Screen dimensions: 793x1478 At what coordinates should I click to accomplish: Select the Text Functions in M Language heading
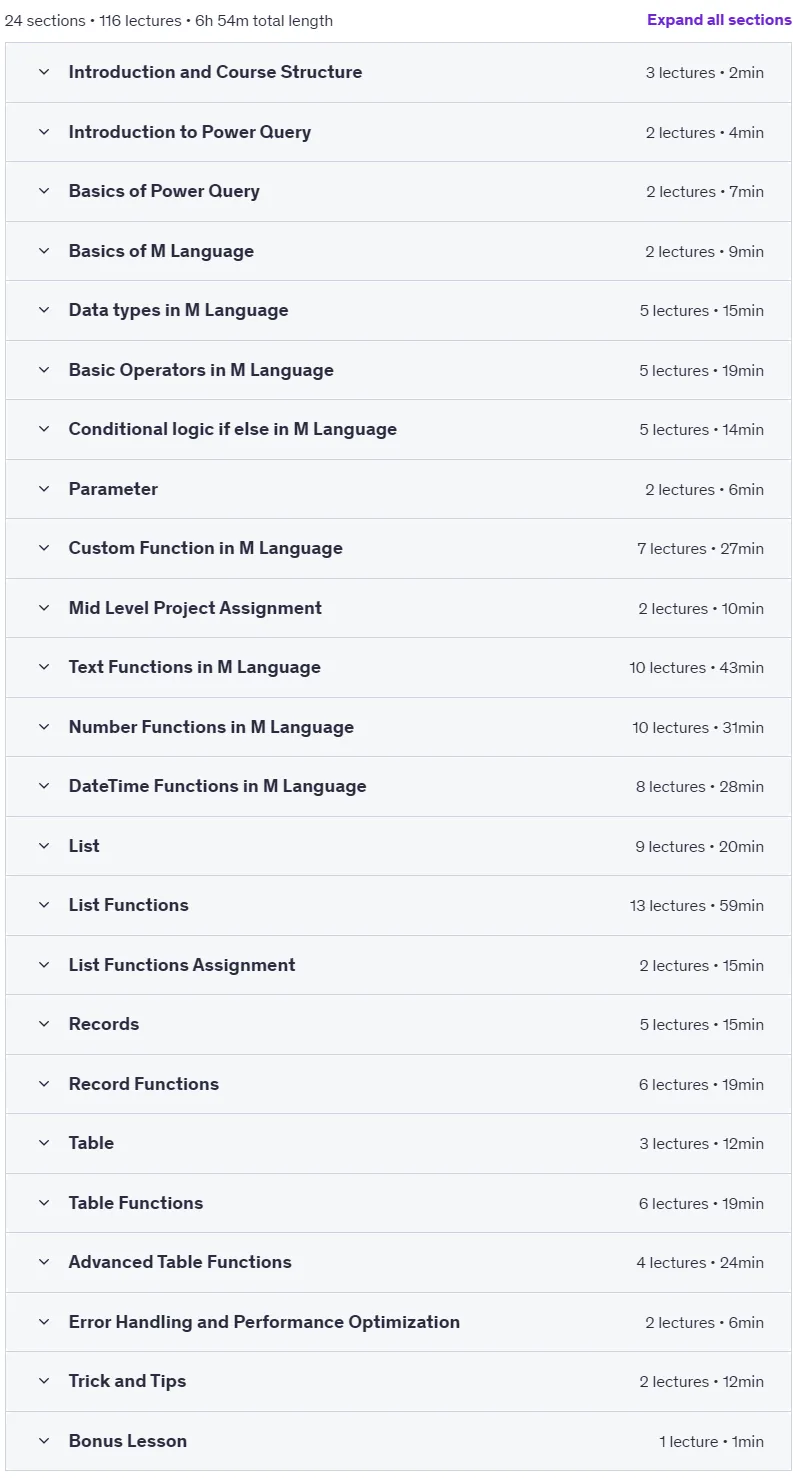click(195, 667)
